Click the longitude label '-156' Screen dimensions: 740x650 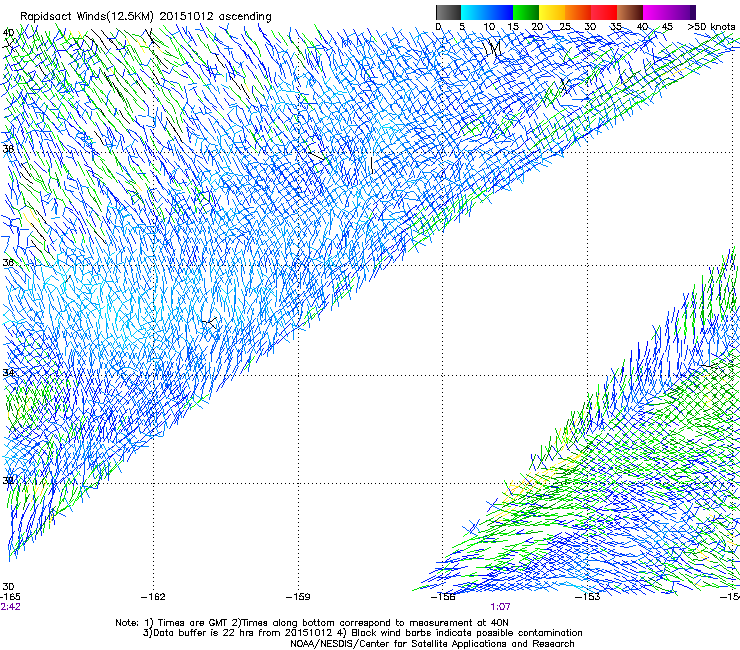point(443,597)
